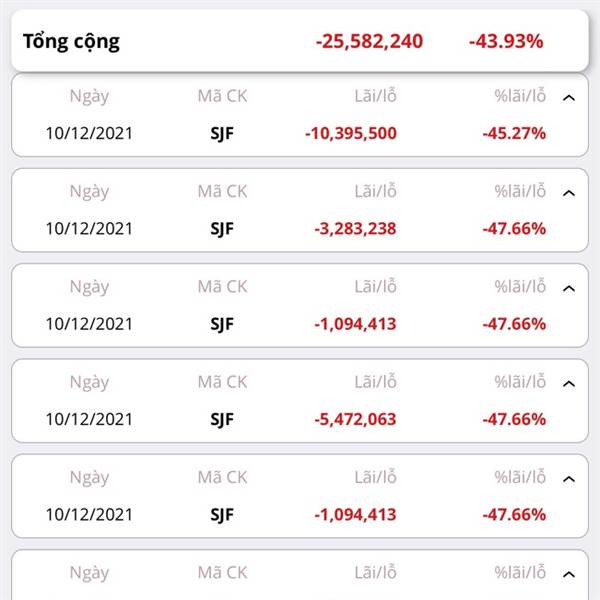
Task: Collapse the chevron on the partially visible bottom card
Action: pos(569,574)
